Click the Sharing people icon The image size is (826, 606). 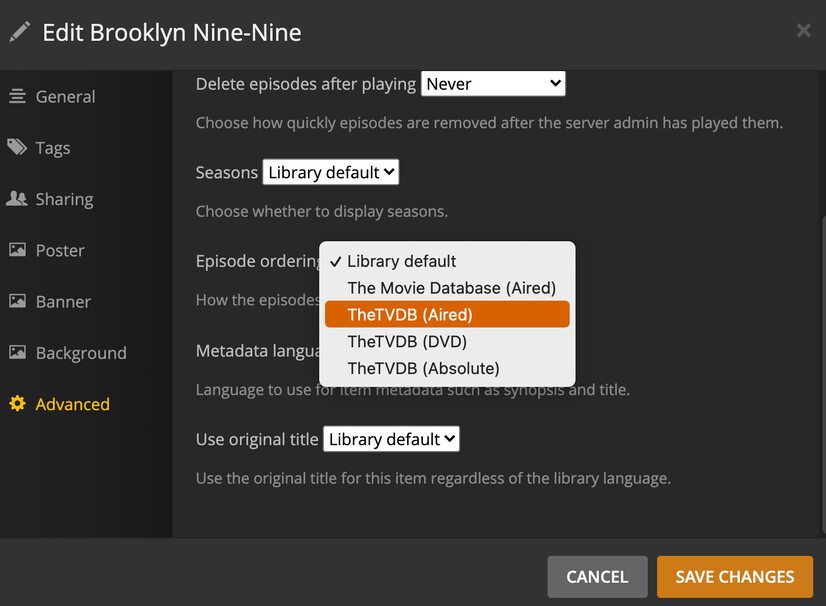click(17, 199)
